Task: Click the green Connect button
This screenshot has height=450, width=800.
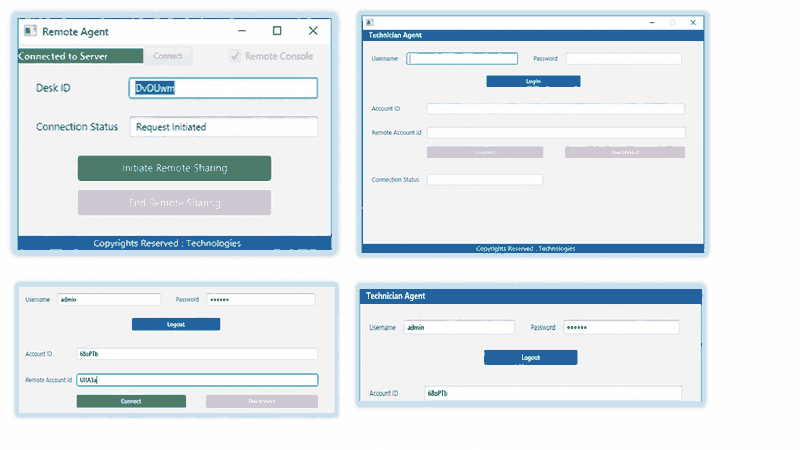Action: 131,402
